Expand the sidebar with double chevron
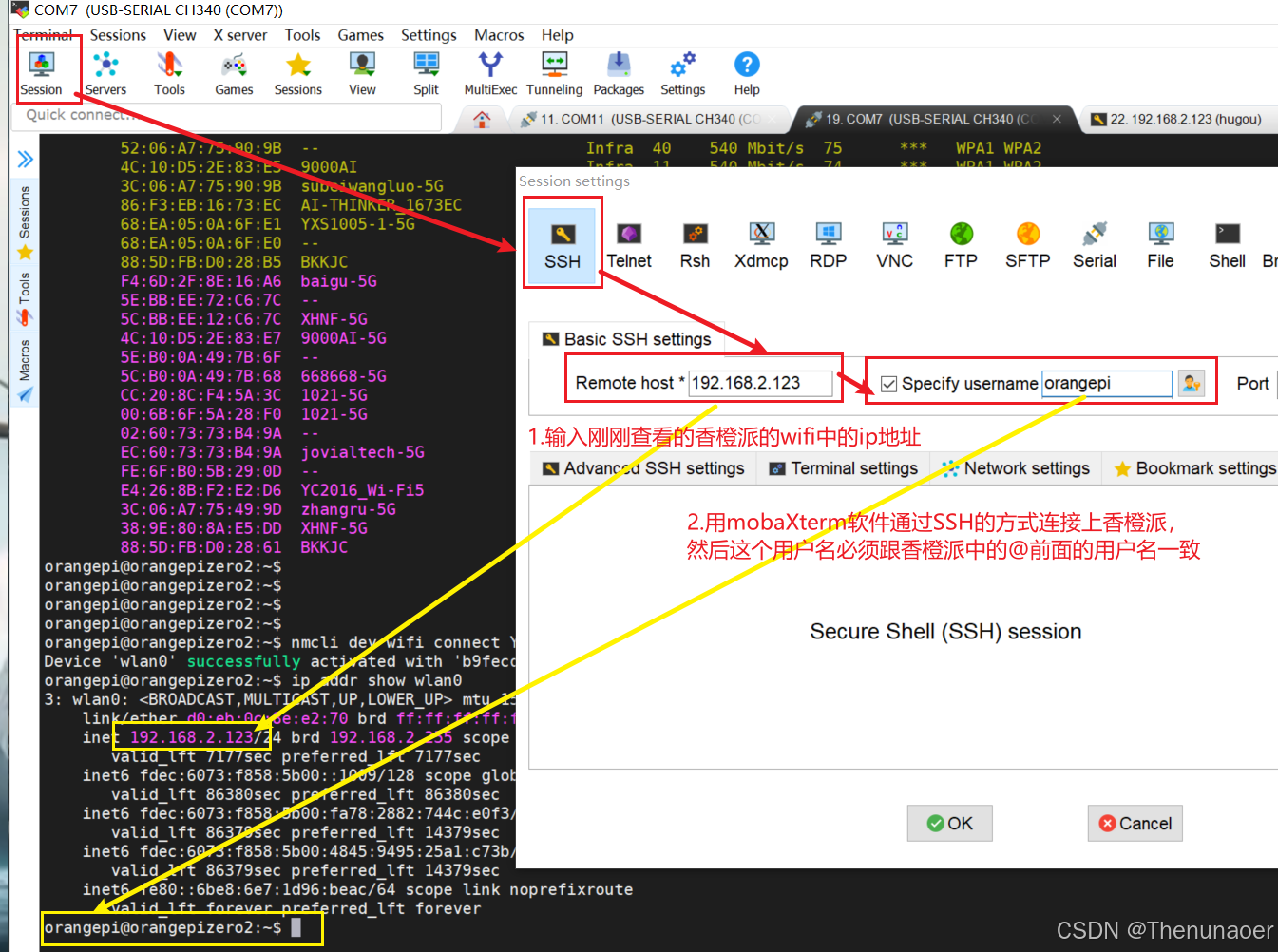 25,159
